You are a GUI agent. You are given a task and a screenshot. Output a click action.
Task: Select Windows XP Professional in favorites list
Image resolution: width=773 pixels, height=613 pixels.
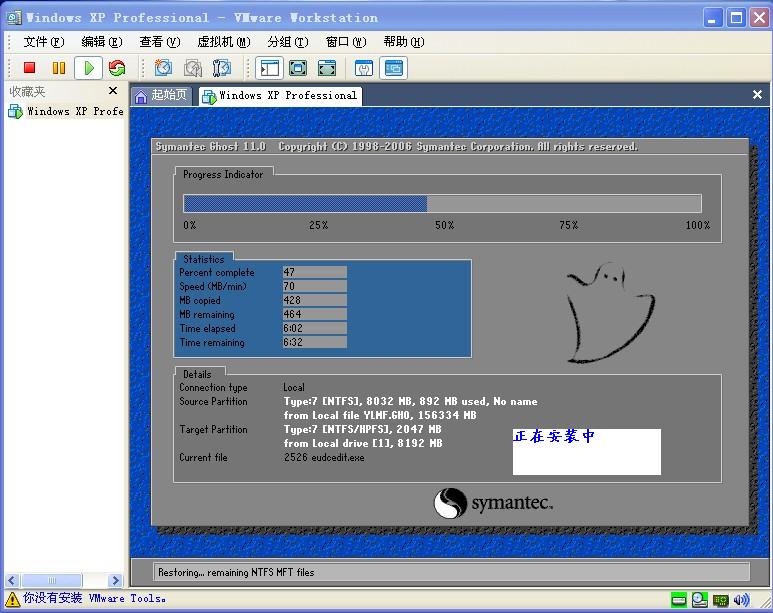coord(66,112)
